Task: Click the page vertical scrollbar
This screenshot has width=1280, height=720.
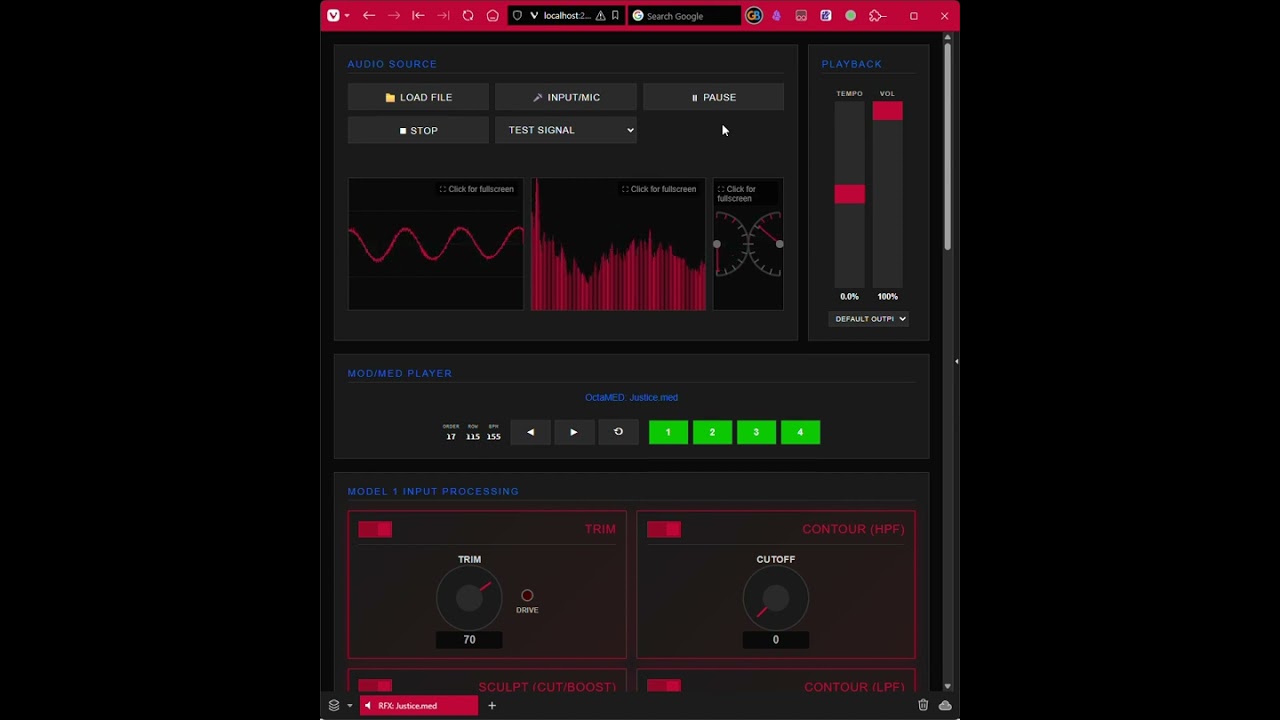Action: [948, 146]
